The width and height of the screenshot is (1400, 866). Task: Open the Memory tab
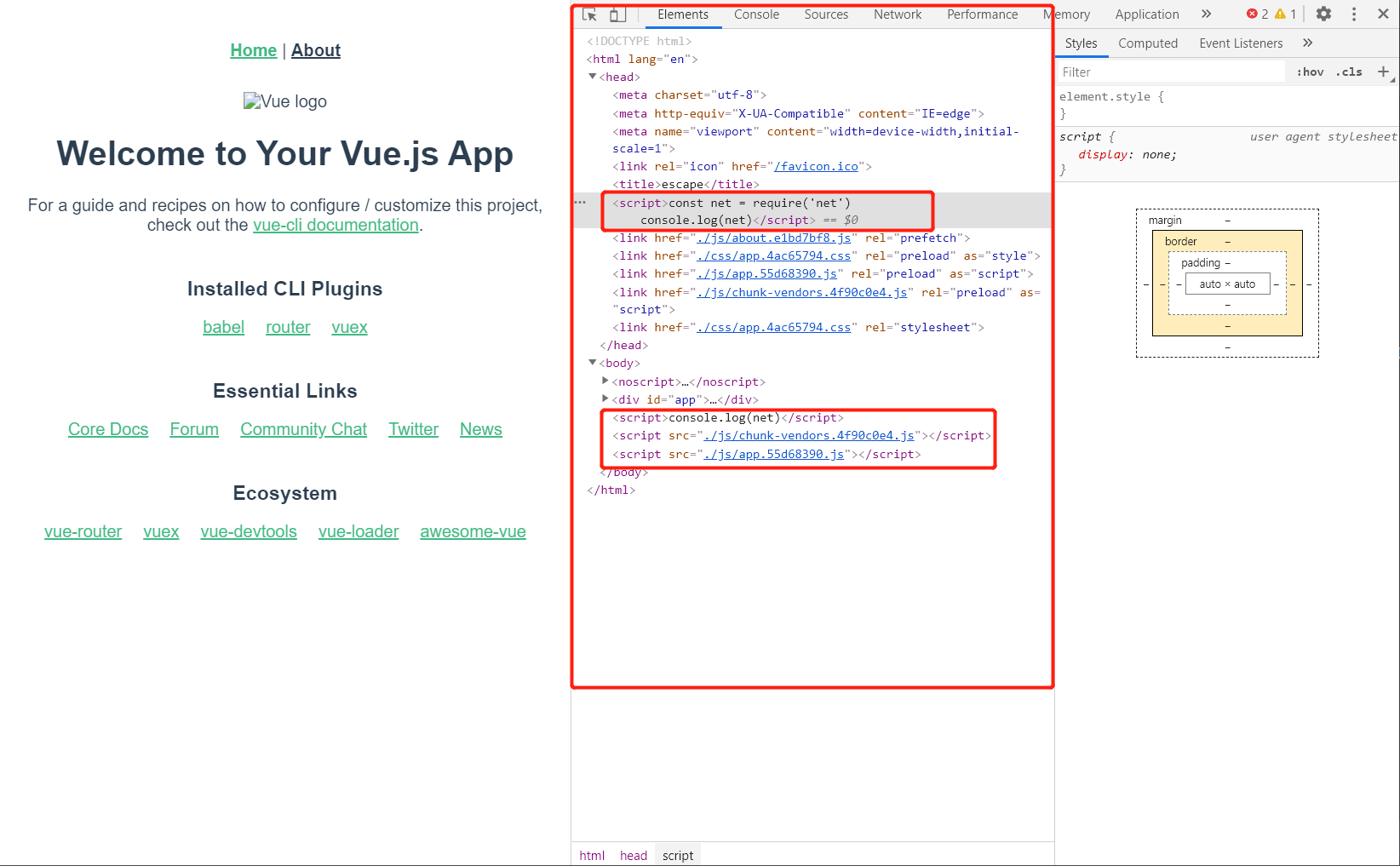click(x=1066, y=14)
